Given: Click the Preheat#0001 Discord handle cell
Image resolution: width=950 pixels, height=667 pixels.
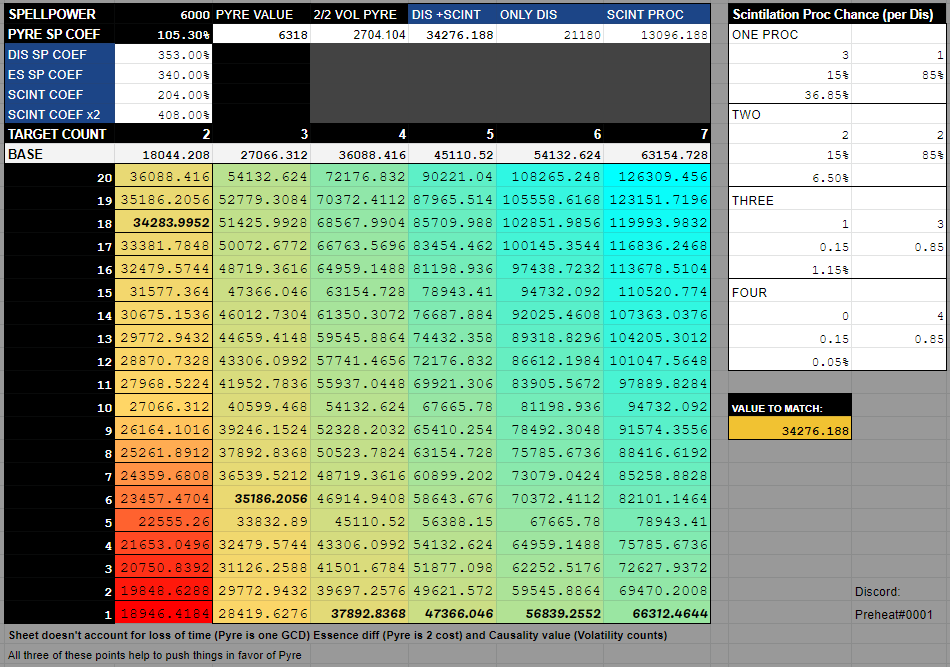Looking at the screenshot, I should click(893, 615).
